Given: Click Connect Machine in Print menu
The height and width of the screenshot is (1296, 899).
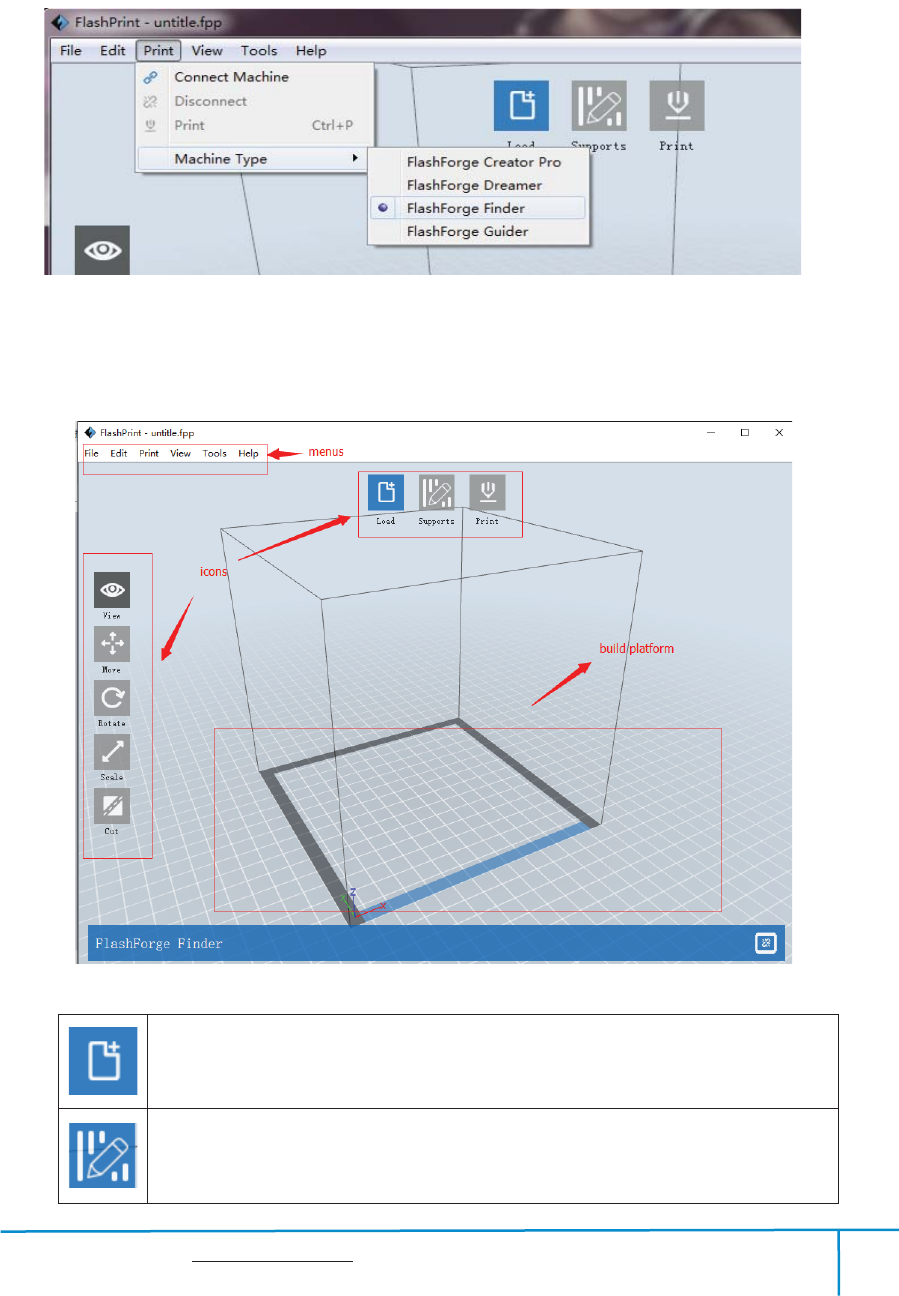Looking at the screenshot, I should click(x=231, y=77).
